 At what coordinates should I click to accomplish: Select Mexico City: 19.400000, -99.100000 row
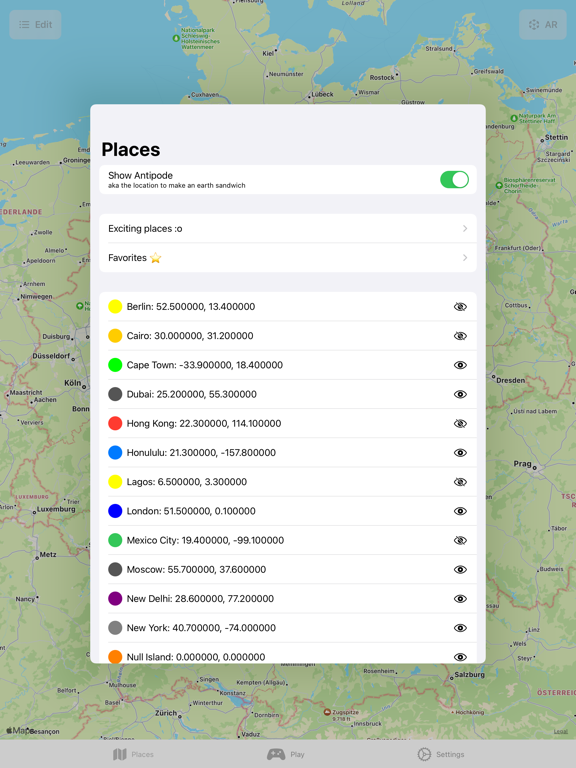[288, 540]
